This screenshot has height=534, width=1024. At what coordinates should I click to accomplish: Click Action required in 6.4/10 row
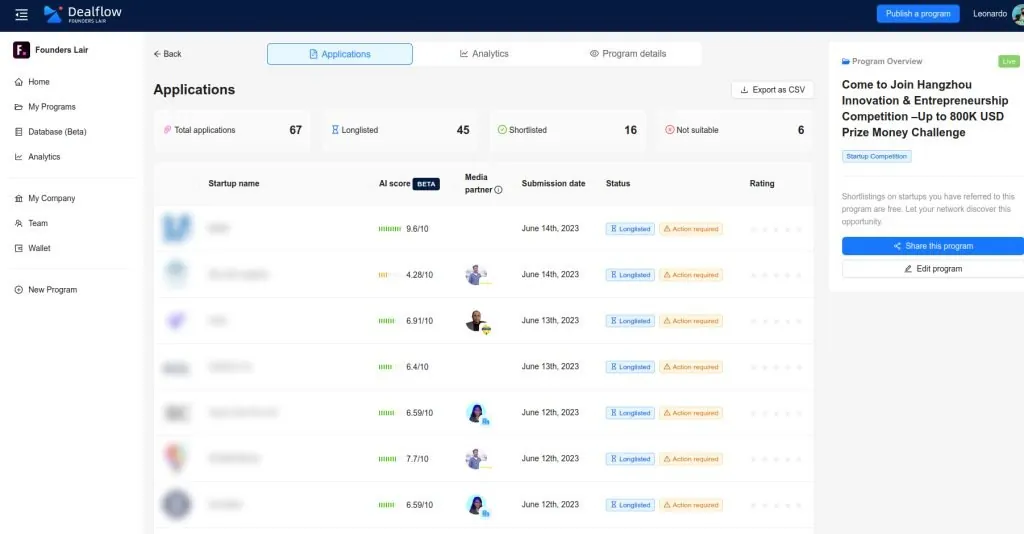691,367
